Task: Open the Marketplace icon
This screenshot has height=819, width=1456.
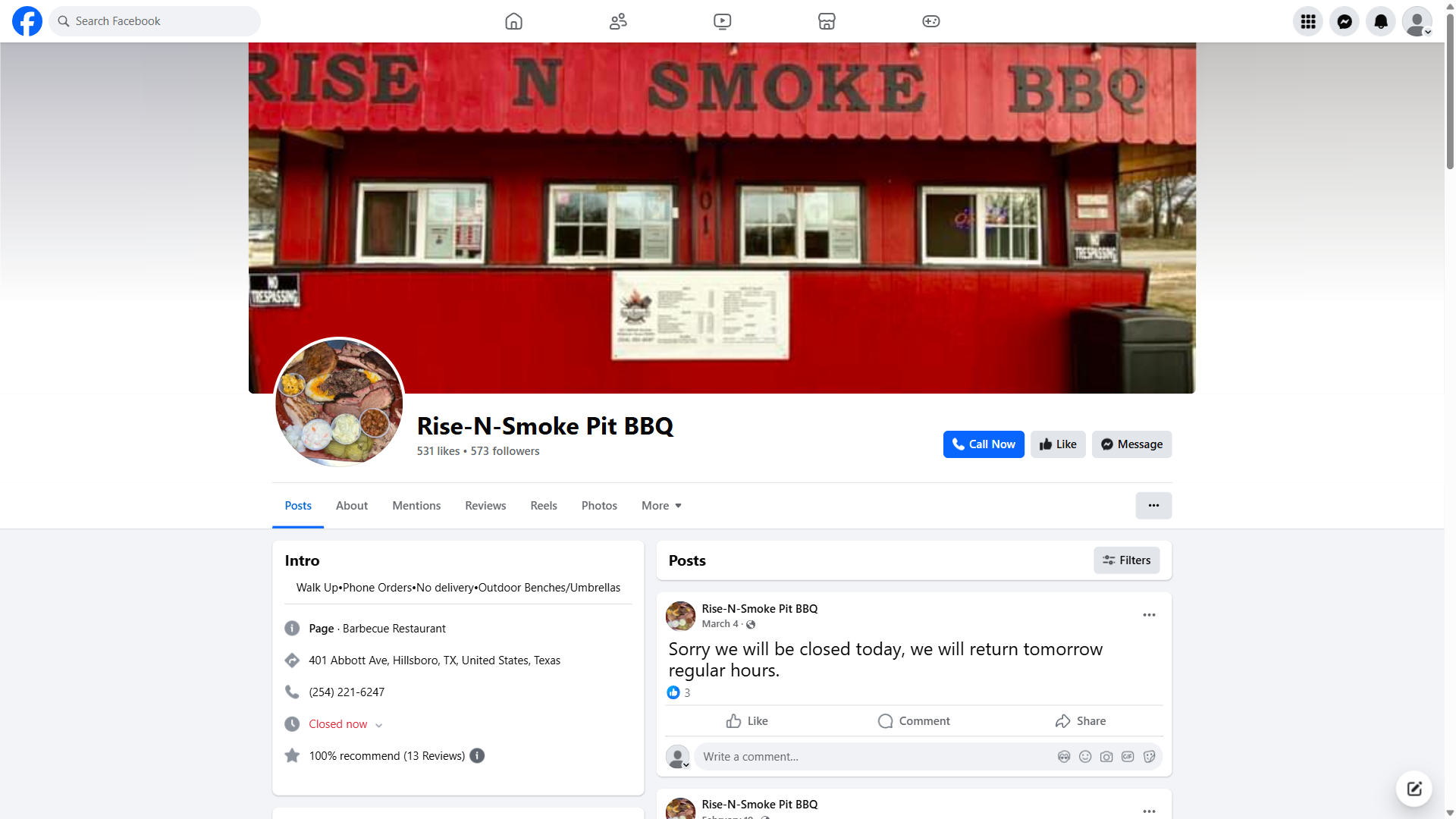Action: tap(827, 21)
